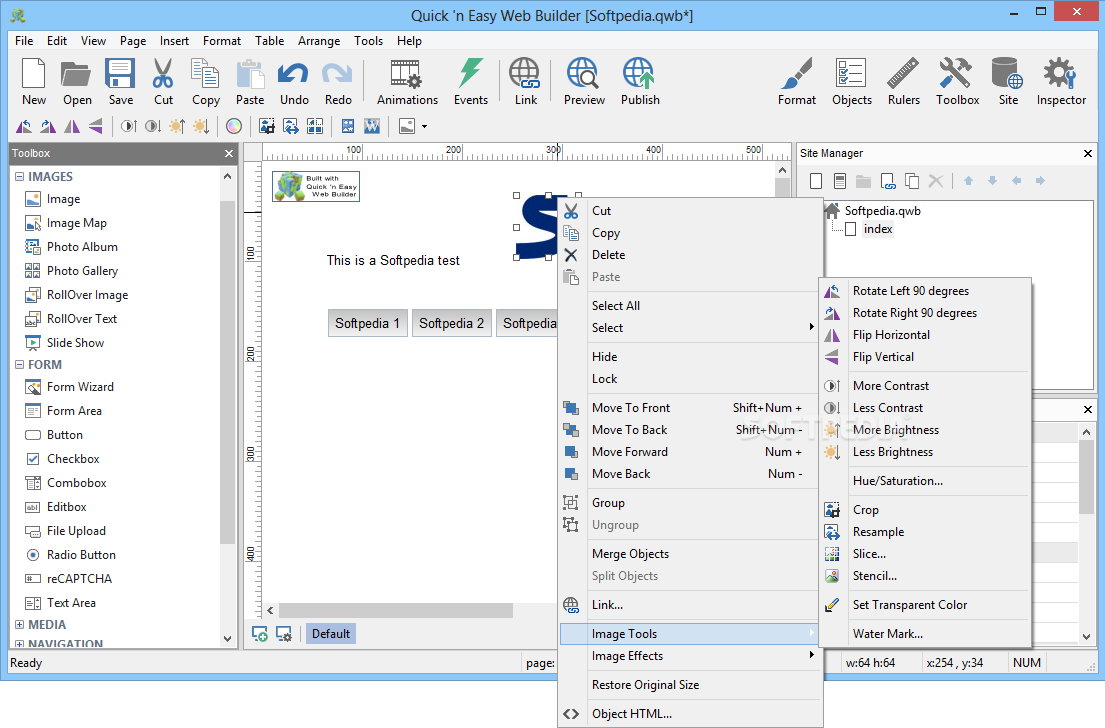Open the Insert menu
1105x728 pixels.
(174, 41)
